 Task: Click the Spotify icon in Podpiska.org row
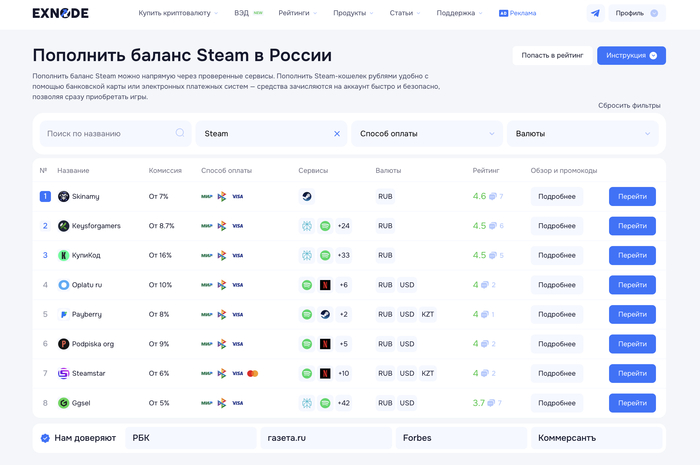(306, 344)
